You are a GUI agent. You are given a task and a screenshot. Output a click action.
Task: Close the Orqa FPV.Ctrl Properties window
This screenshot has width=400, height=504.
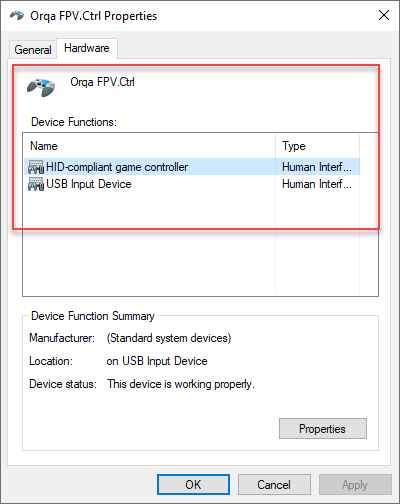pyautogui.click(x=384, y=15)
